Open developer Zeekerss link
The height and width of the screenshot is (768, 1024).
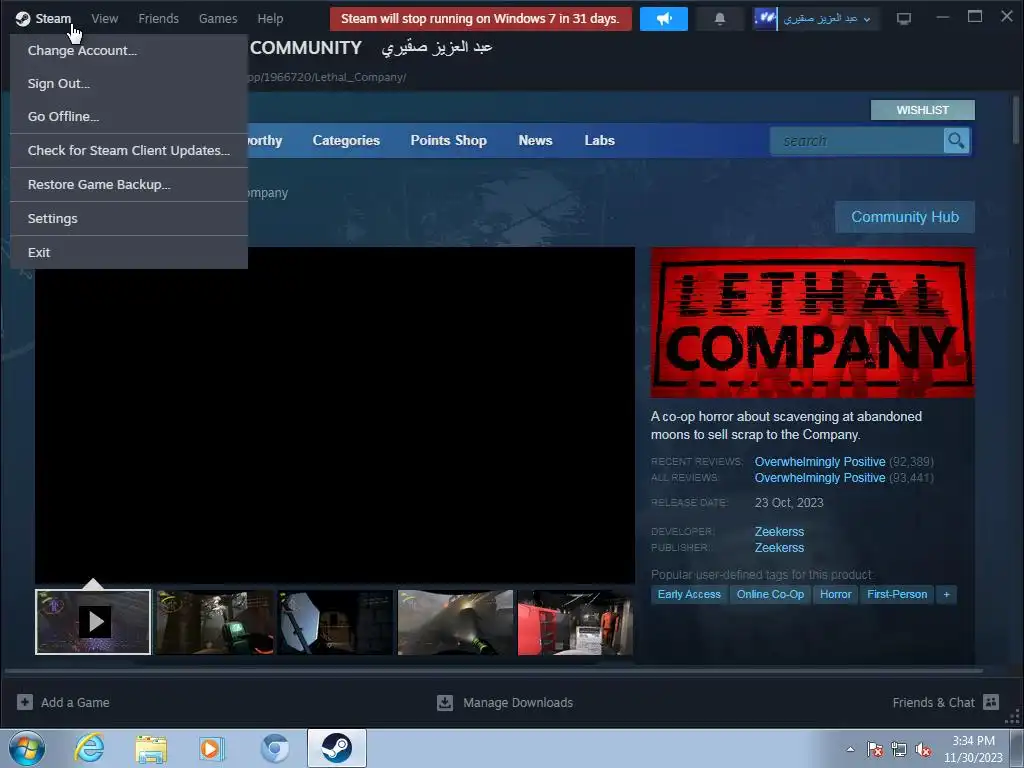pyautogui.click(x=779, y=532)
